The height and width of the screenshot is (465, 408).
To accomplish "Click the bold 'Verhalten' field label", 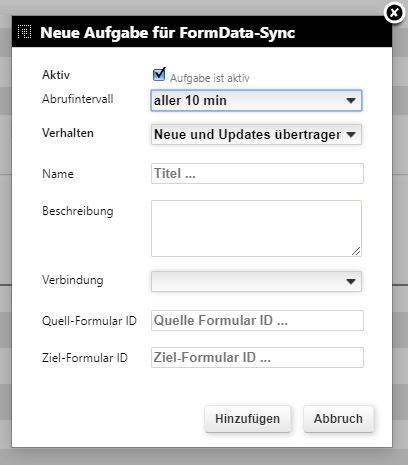I will click(x=68, y=133).
